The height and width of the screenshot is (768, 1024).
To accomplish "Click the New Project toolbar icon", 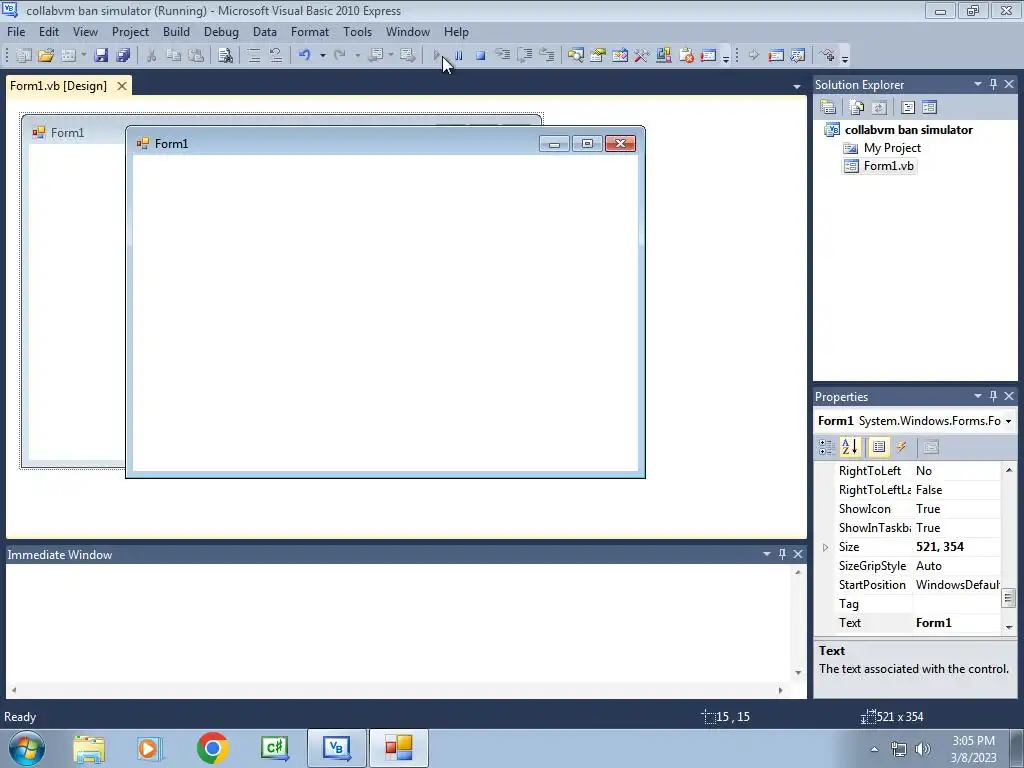I will coord(24,56).
